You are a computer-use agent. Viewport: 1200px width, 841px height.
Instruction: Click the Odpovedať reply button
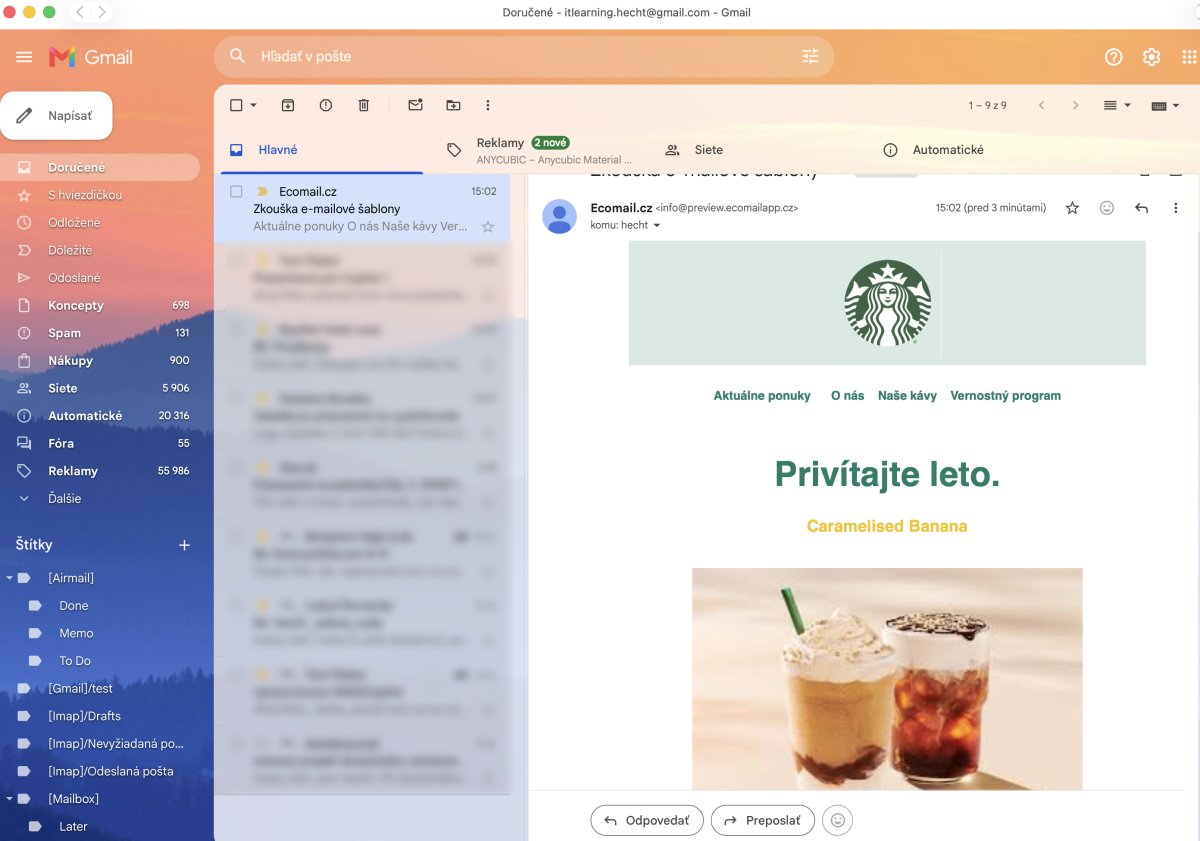[647, 820]
